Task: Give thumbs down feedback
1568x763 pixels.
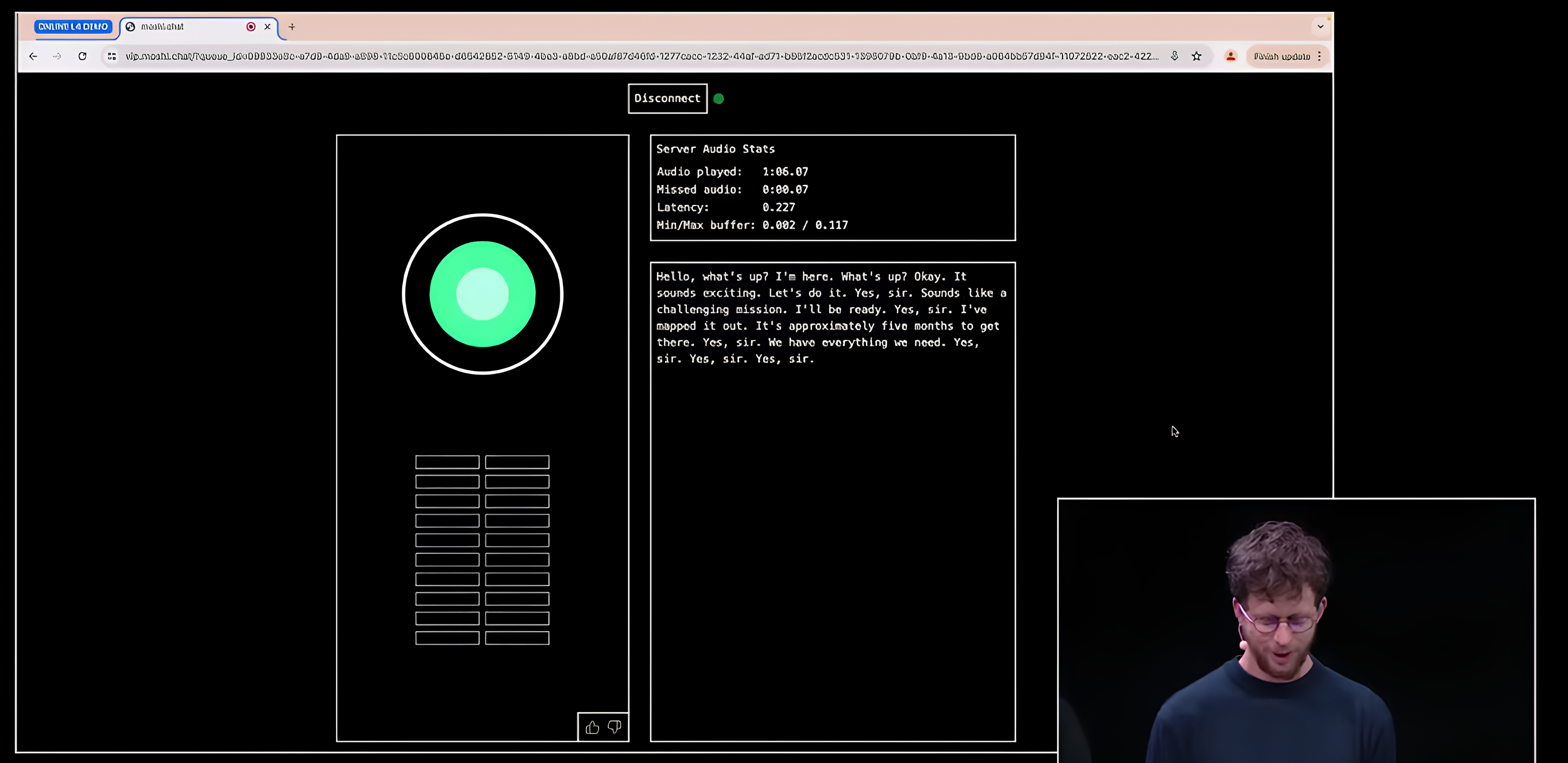Action: click(614, 727)
